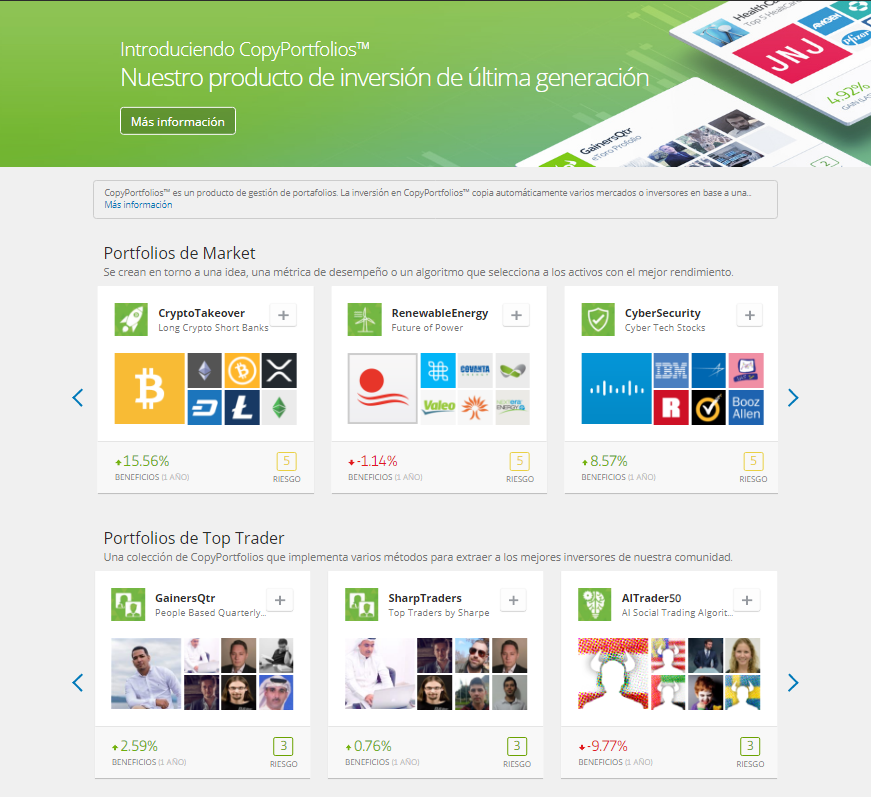This screenshot has width=871, height=797.
Task: Click the Más información banner button
Action: coord(178,121)
